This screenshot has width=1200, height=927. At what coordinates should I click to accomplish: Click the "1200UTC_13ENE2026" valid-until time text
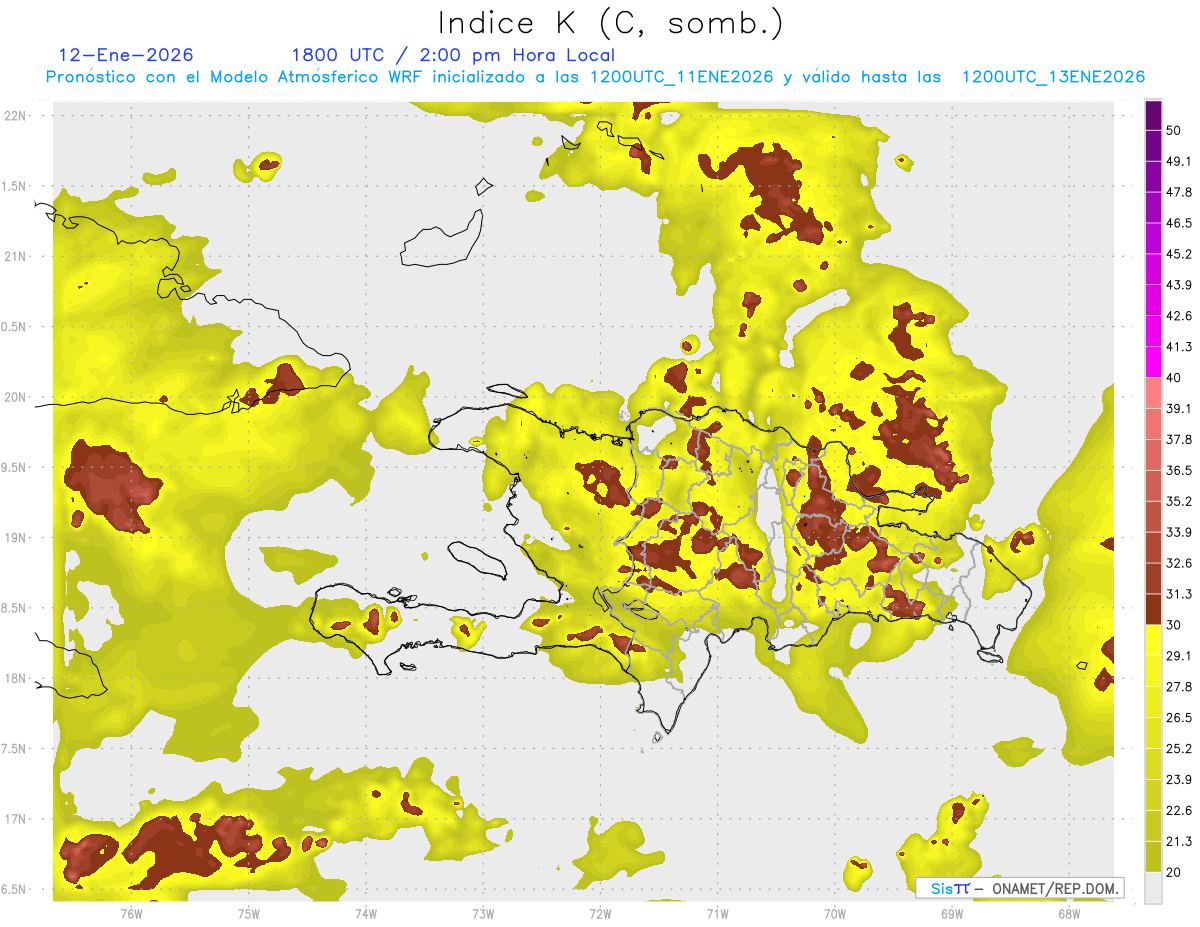[x=1053, y=77]
